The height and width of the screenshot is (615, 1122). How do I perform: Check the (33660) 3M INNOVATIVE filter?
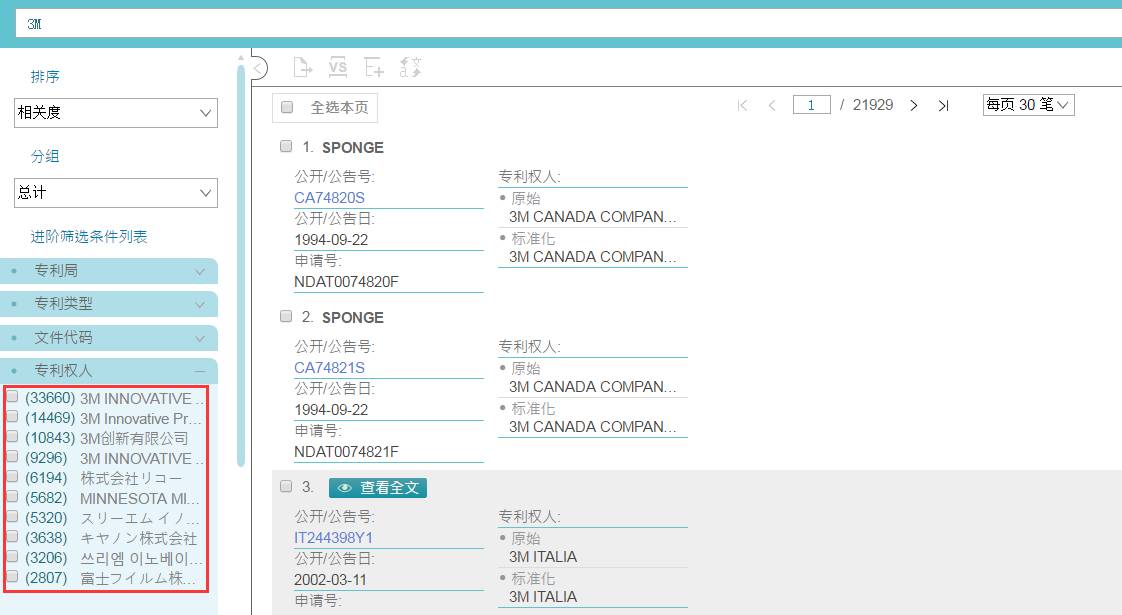pos(12,397)
